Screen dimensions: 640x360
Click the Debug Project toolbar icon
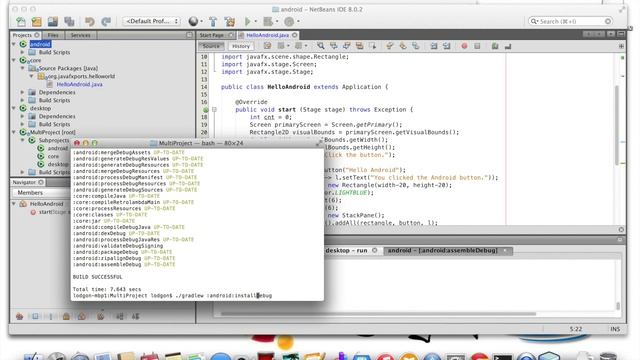[x=268, y=21]
